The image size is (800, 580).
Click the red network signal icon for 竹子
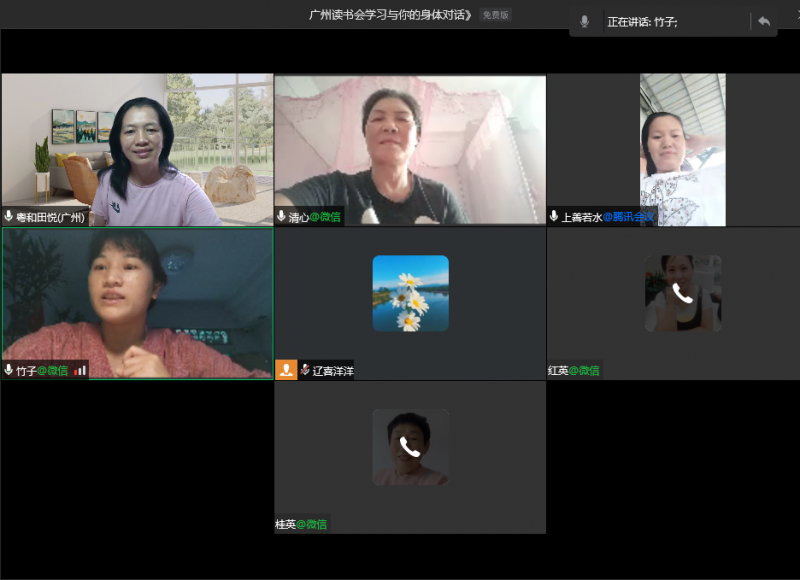[x=80, y=370]
